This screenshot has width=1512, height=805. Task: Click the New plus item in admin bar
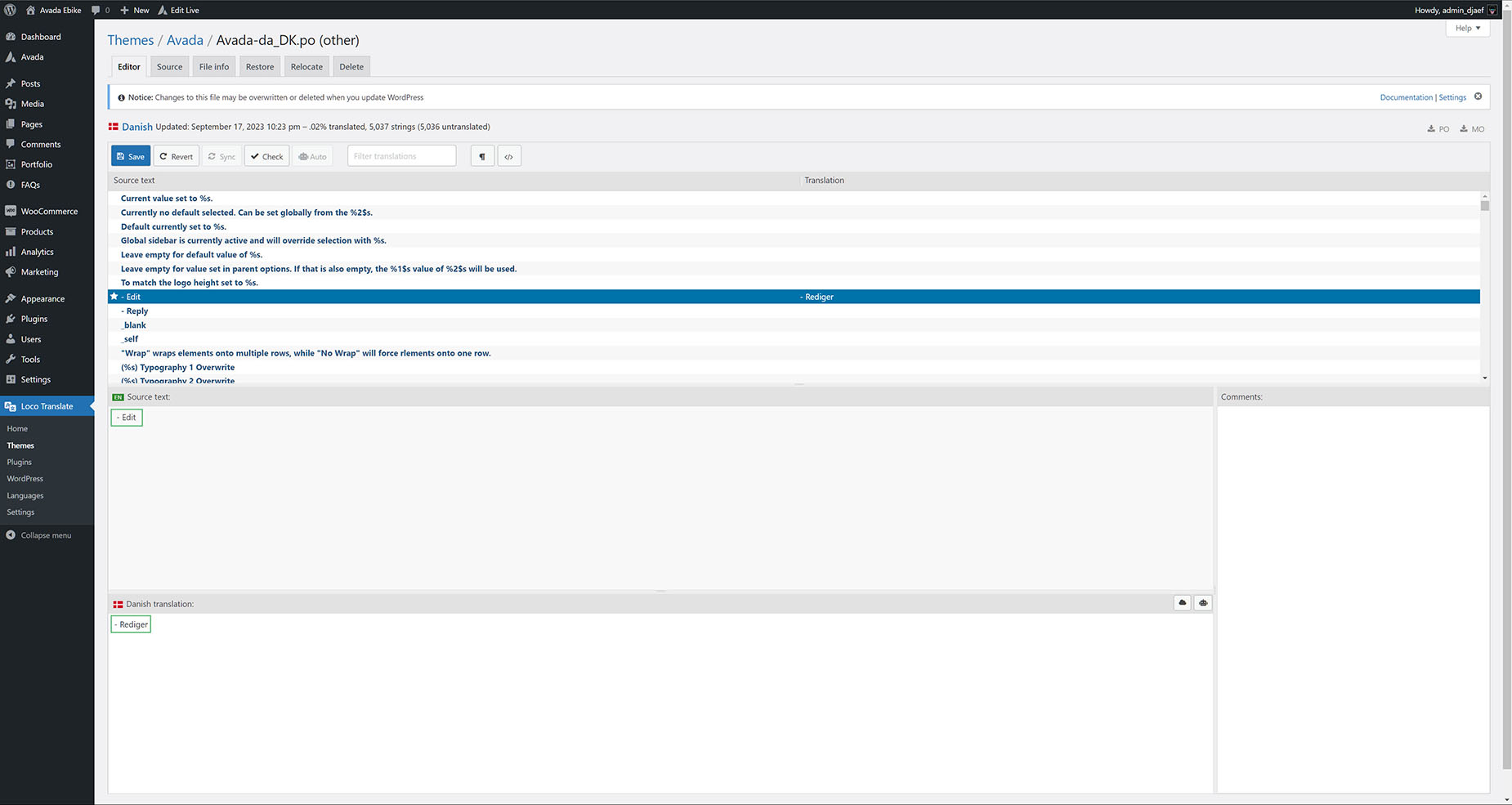point(135,10)
